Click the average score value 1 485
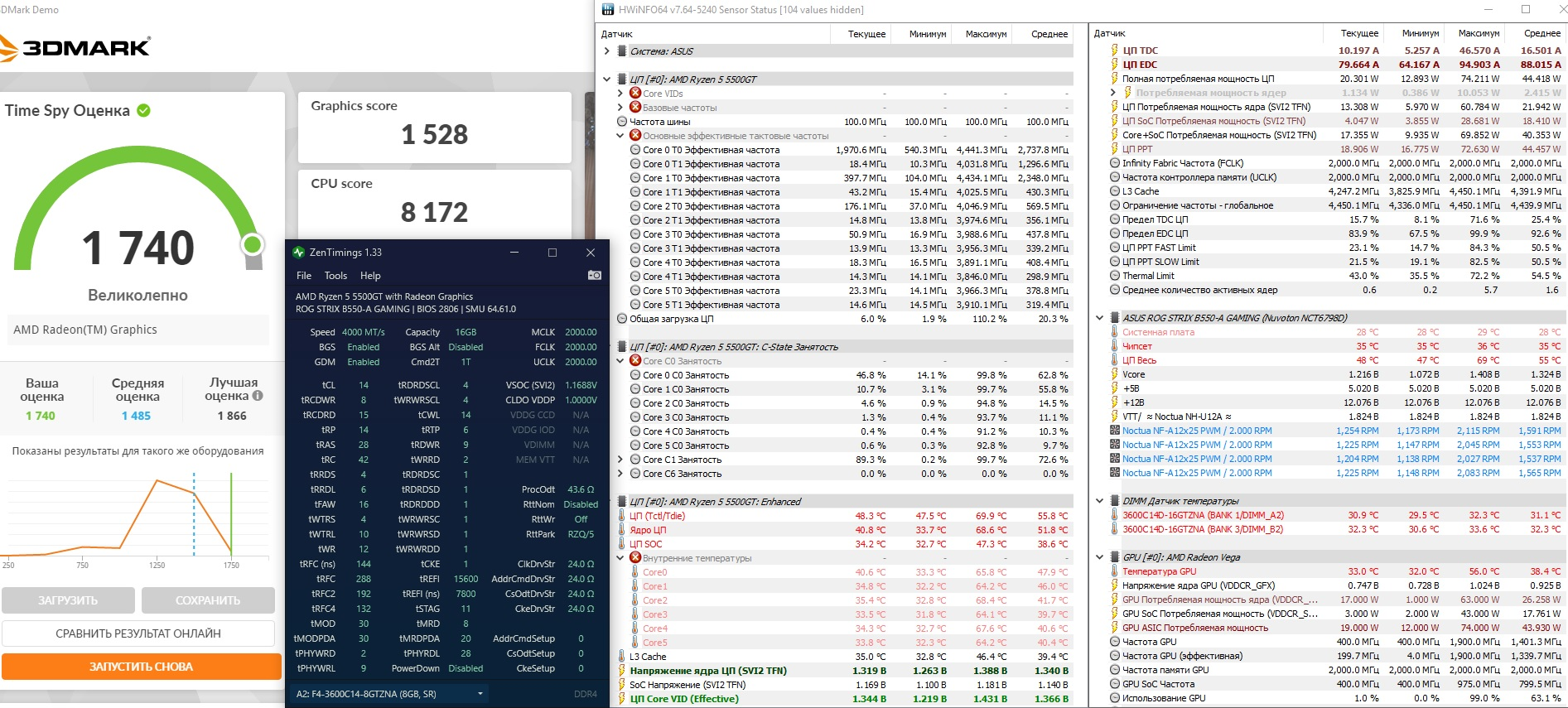The width and height of the screenshot is (1568, 708). [x=137, y=416]
